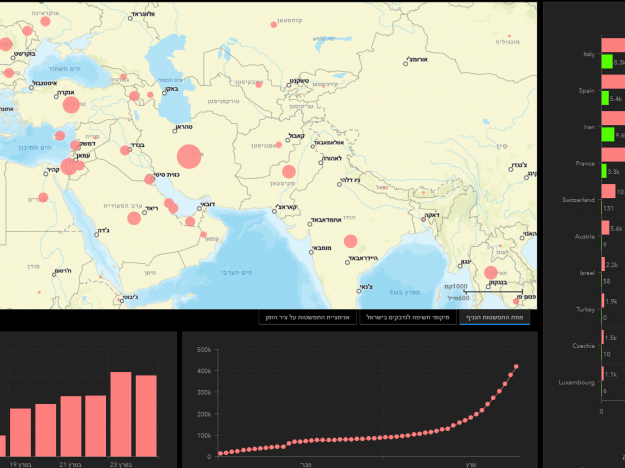Click the large red circle near Tehran
Image resolution: width=625 pixels, height=468 pixels.
tap(187, 157)
